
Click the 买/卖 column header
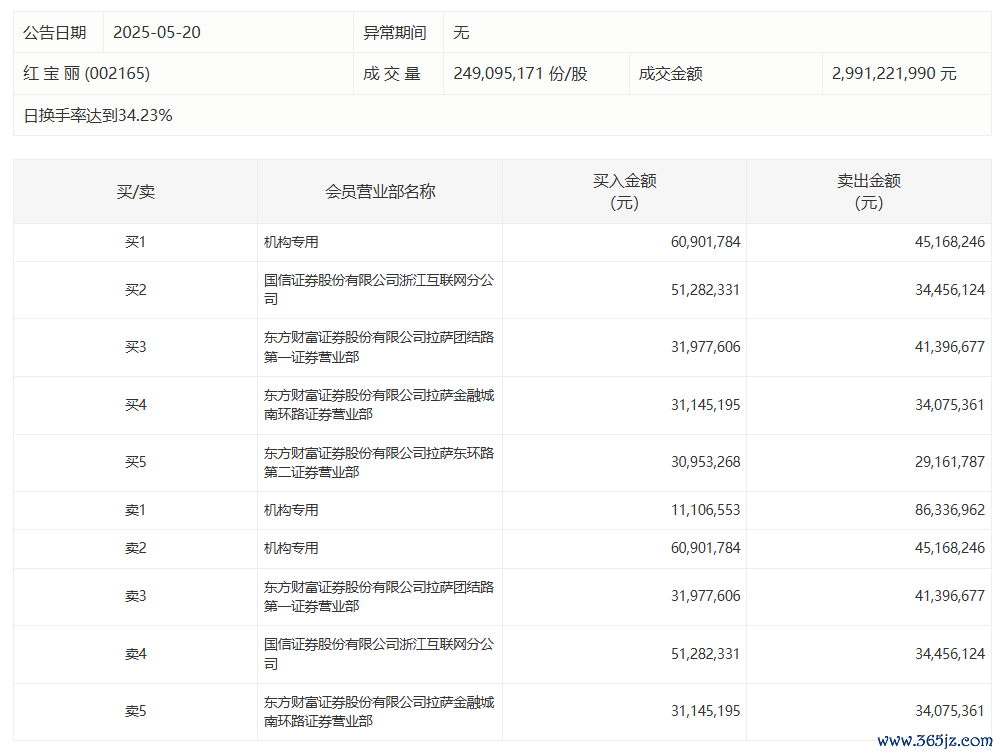(x=135, y=191)
